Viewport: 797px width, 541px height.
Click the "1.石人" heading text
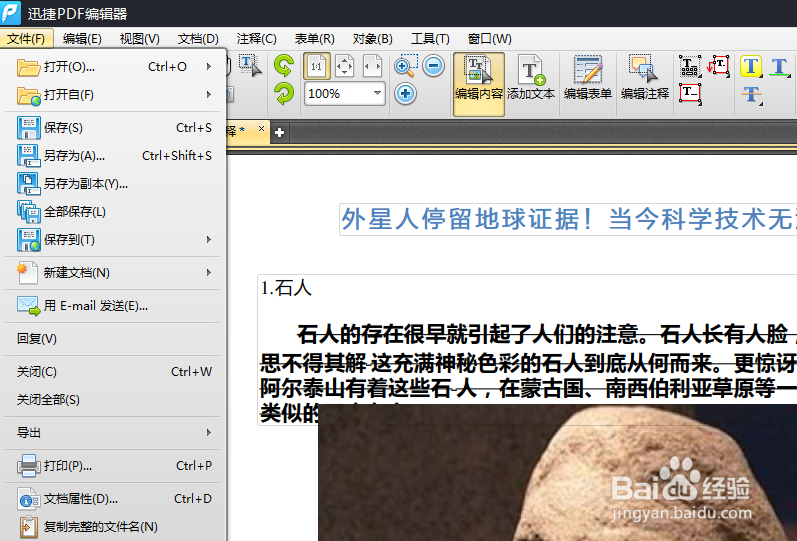(x=286, y=288)
